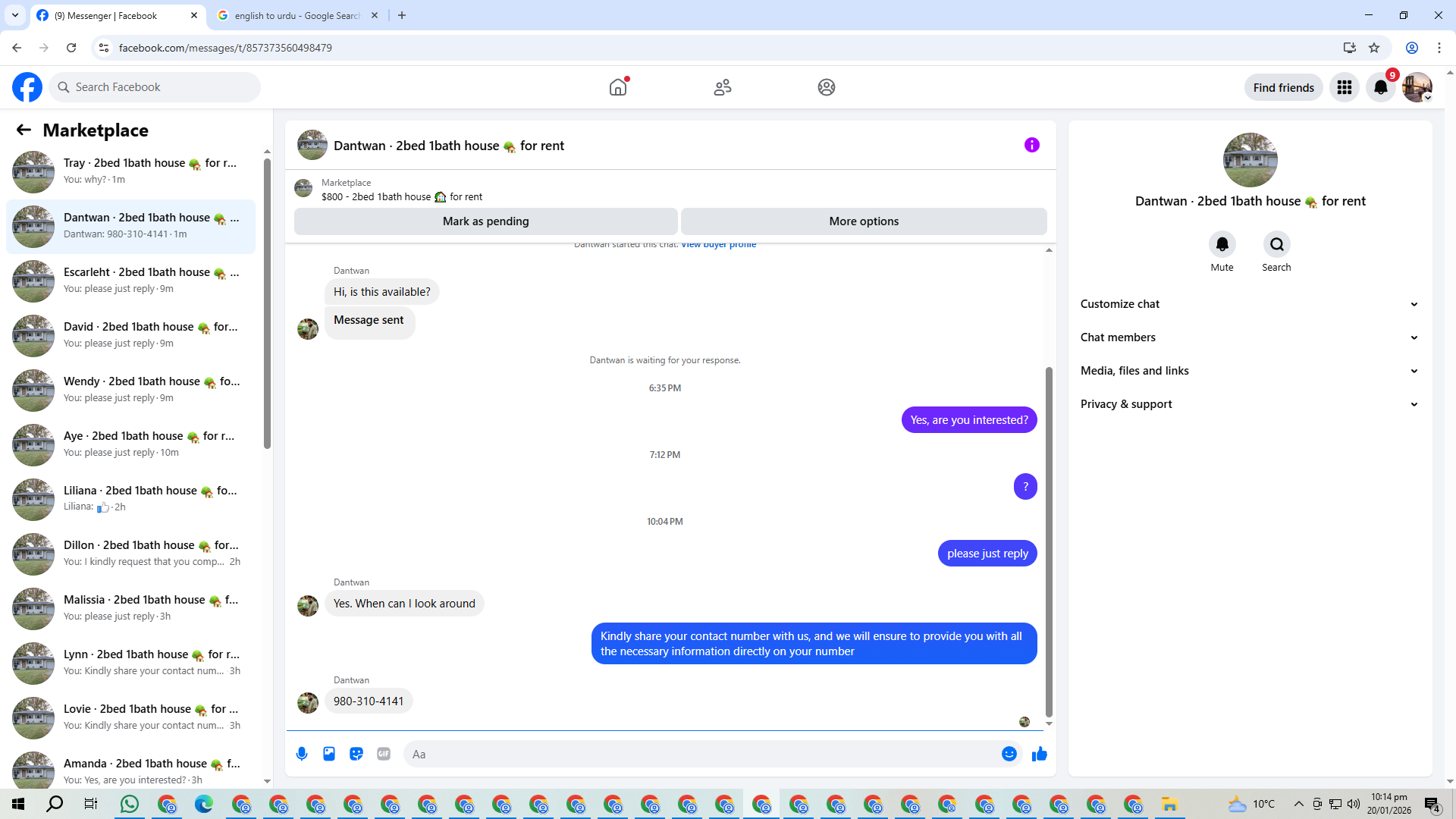Open the Friends icon in top navigation

click(x=723, y=87)
